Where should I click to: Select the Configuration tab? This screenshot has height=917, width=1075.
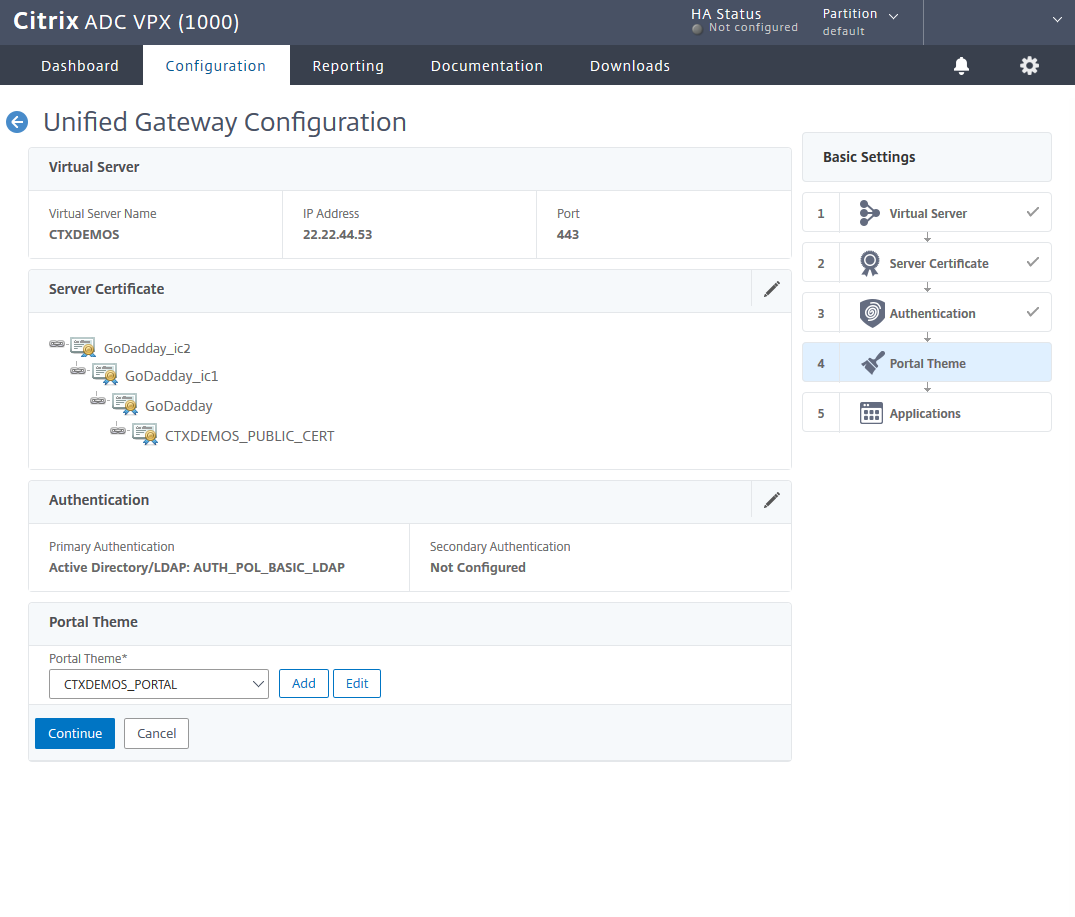[216, 66]
